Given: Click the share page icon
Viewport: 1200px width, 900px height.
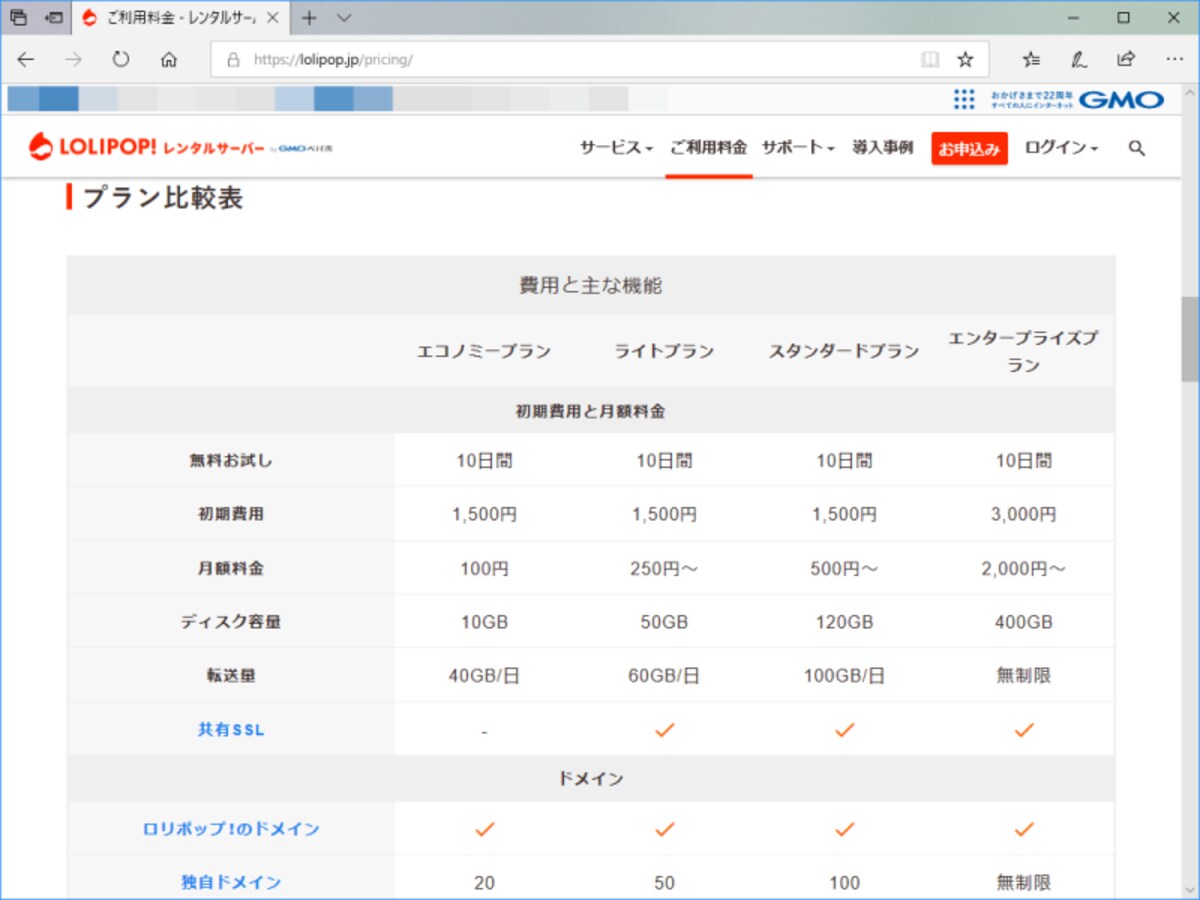Looking at the screenshot, I should [1126, 60].
